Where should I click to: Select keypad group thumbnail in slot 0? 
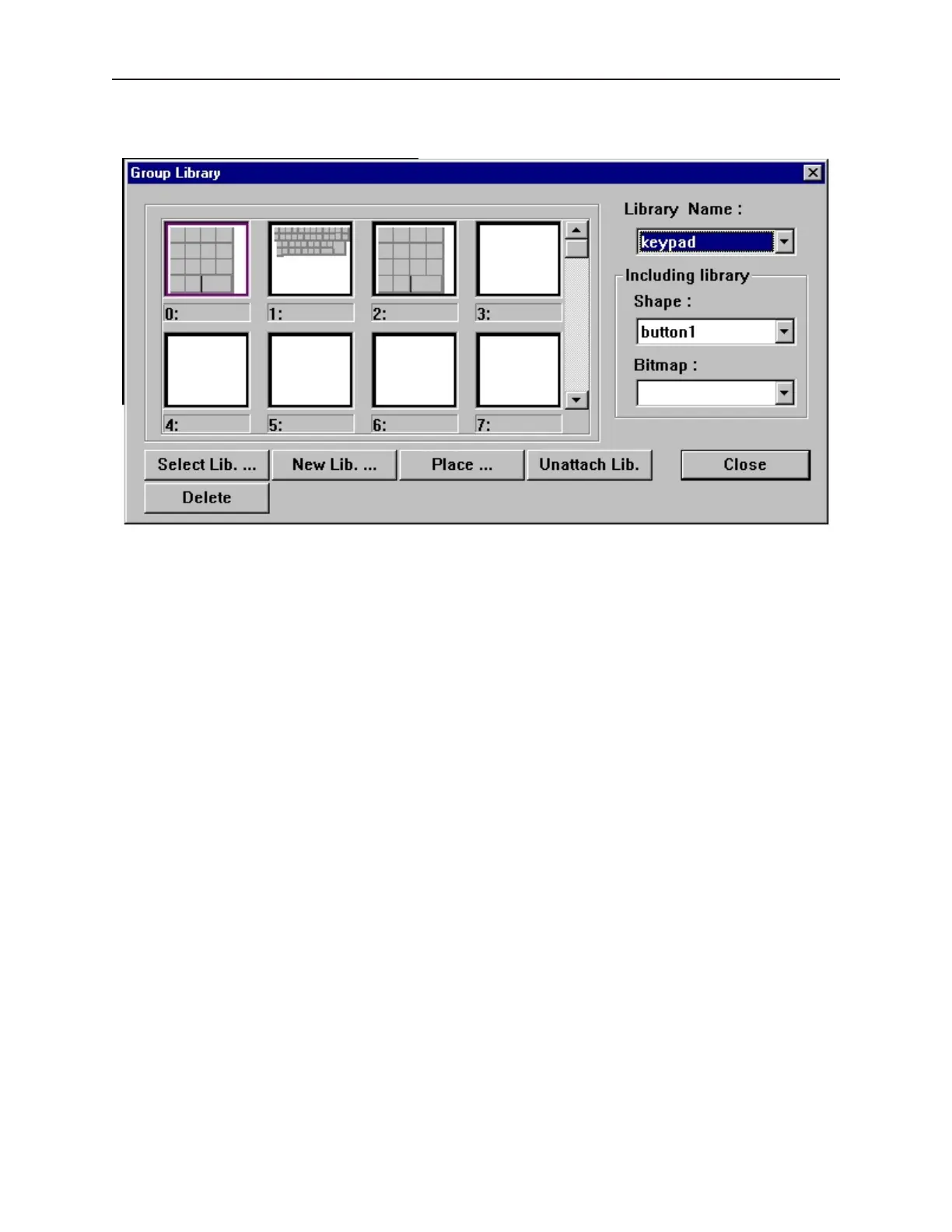[x=206, y=260]
